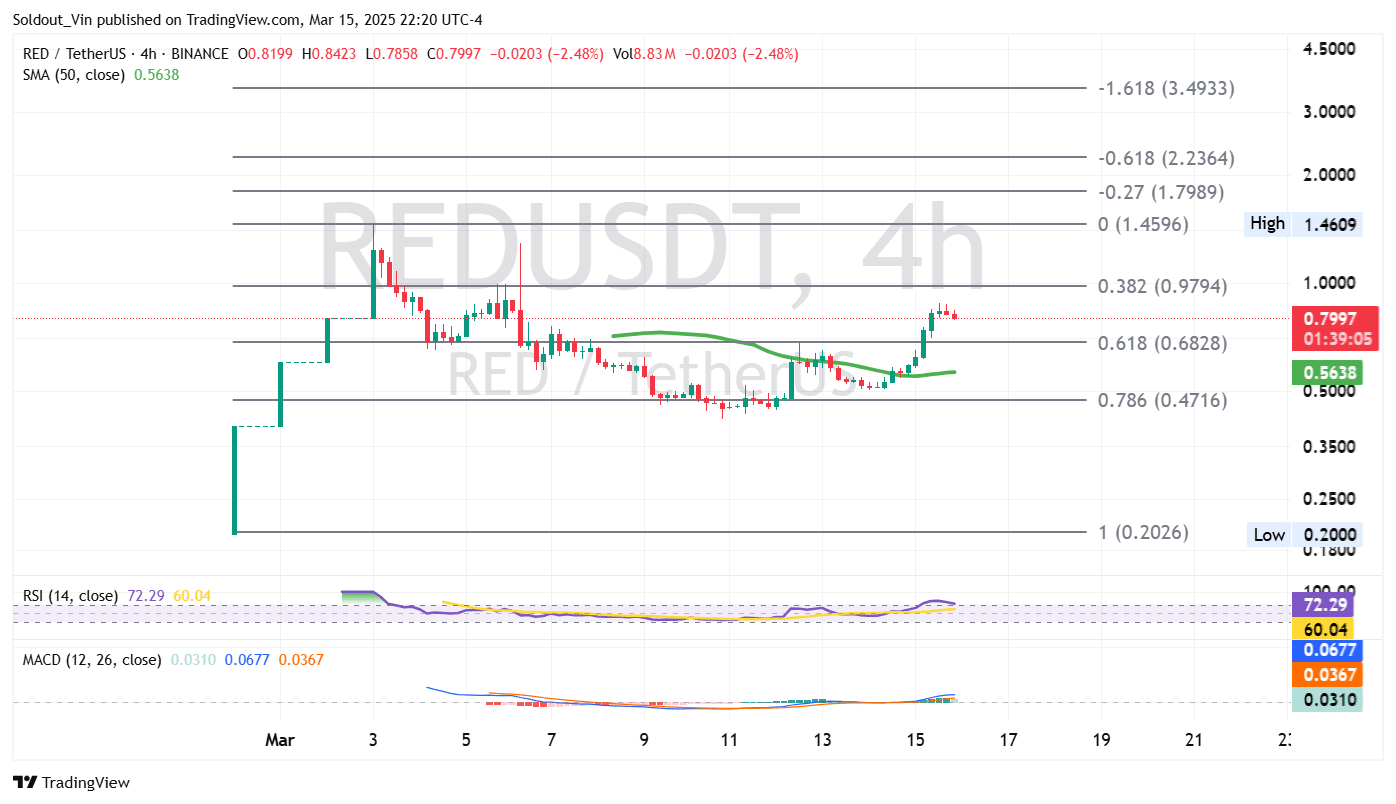1396x804 pixels.
Task: Click the RSI legend value 72.29
Action: click(146, 596)
